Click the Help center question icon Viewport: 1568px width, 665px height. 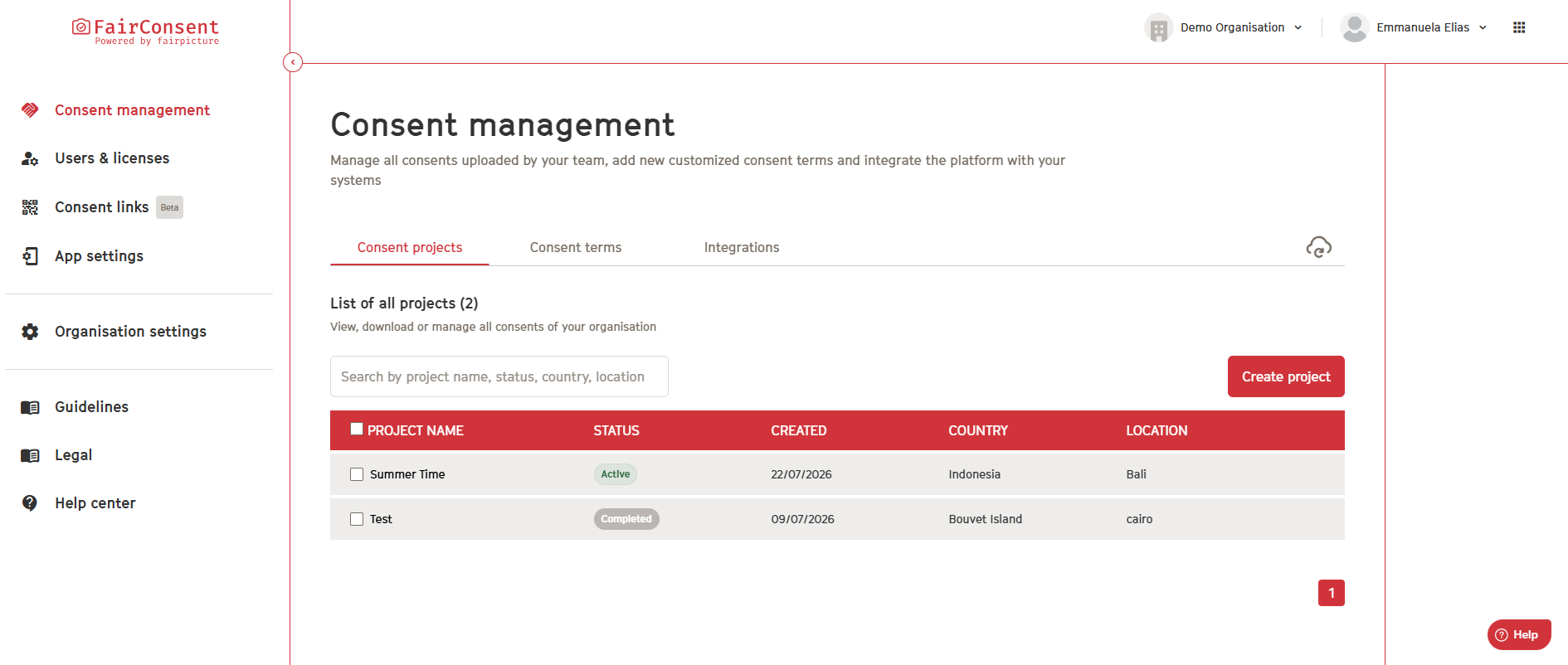(x=30, y=503)
